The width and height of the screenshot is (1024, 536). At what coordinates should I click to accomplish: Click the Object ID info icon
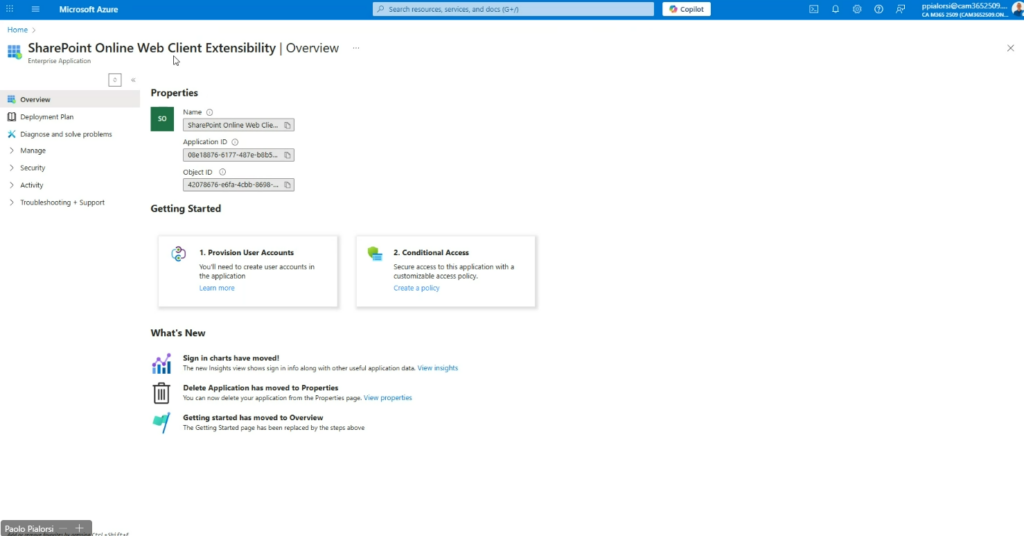(x=223, y=172)
